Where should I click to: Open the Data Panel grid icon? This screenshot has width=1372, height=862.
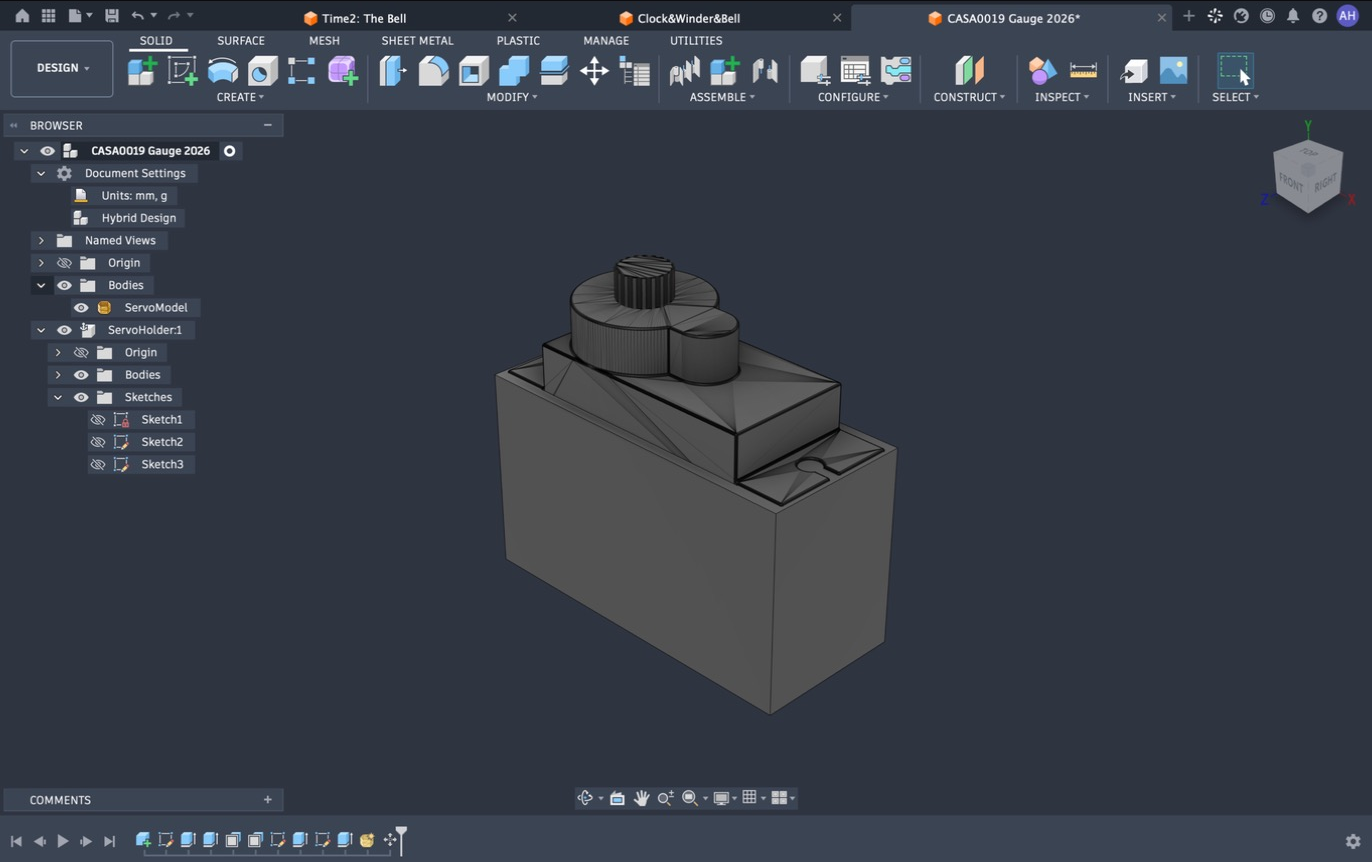click(x=48, y=16)
